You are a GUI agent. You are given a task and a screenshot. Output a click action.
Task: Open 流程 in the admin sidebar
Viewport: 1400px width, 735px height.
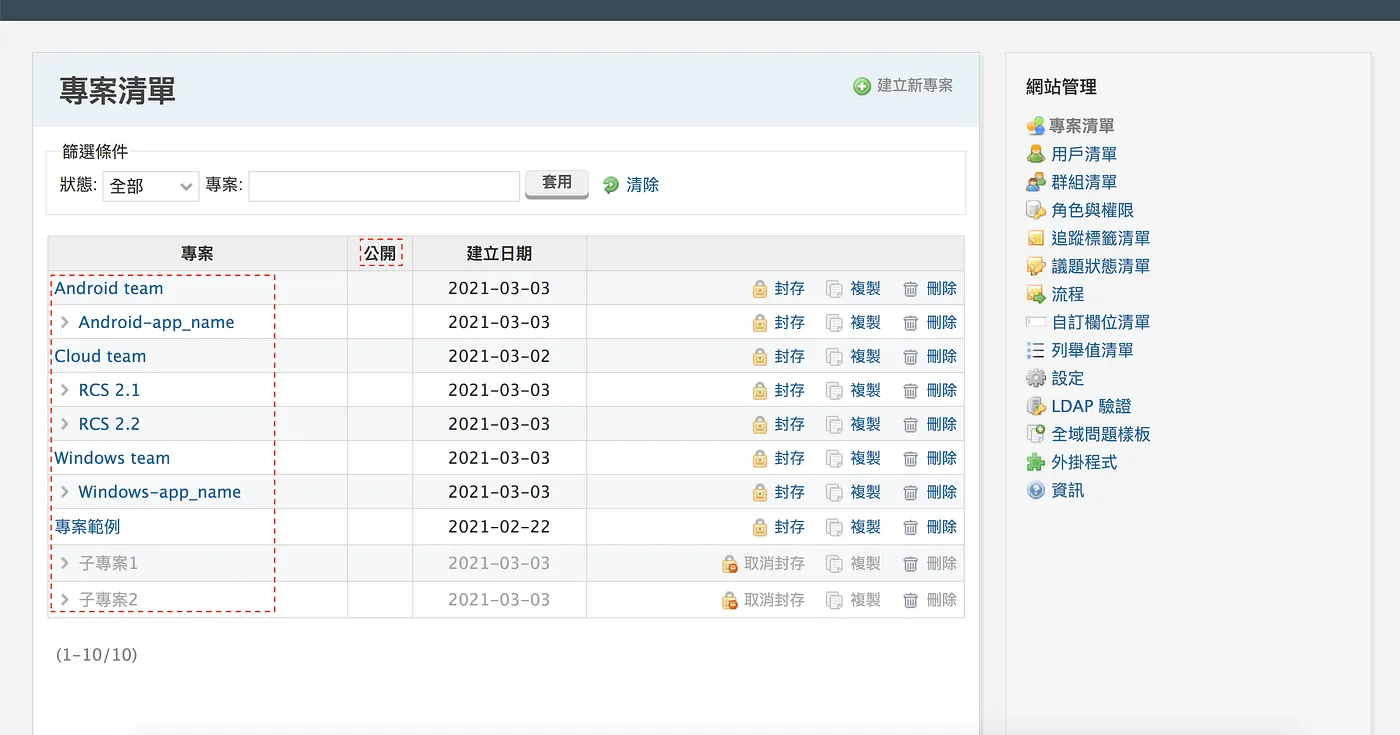pyautogui.click(x=1068, y=295)
